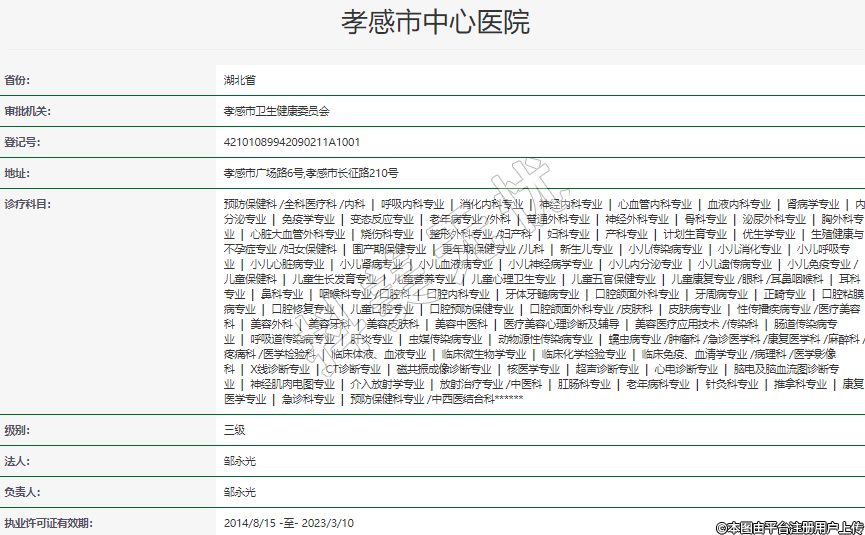Click the validity dates 2014/8/15 -至- 2023/3/10

[289, 523]
